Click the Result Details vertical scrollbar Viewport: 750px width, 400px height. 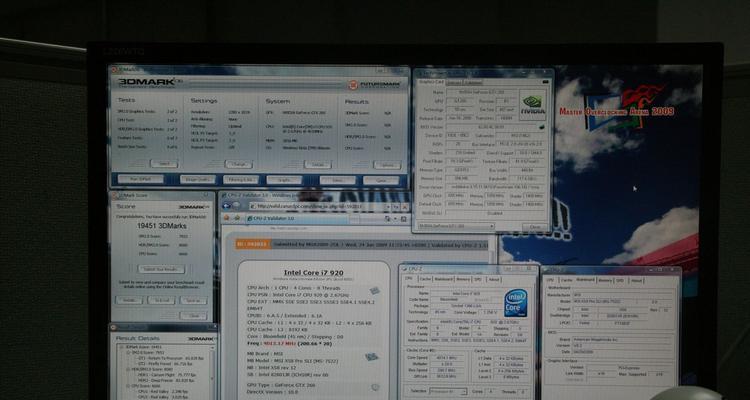(x=213, y=371)
